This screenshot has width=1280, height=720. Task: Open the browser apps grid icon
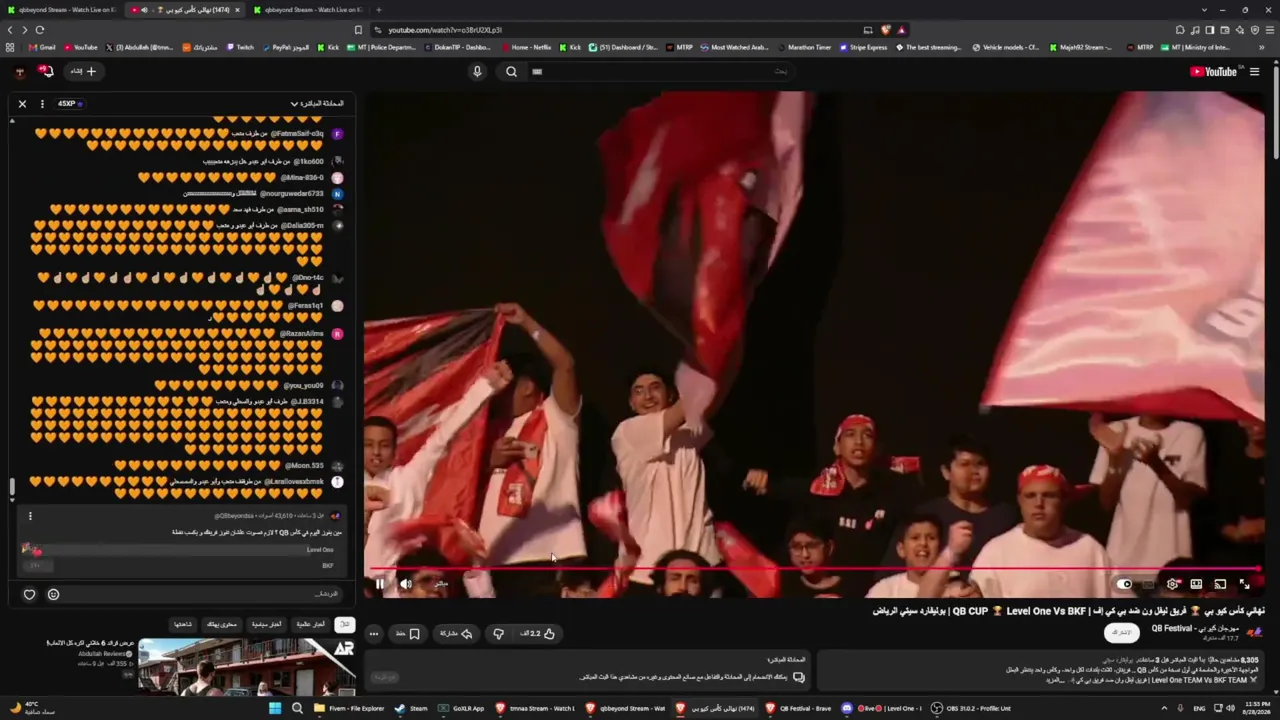point(10,47)
